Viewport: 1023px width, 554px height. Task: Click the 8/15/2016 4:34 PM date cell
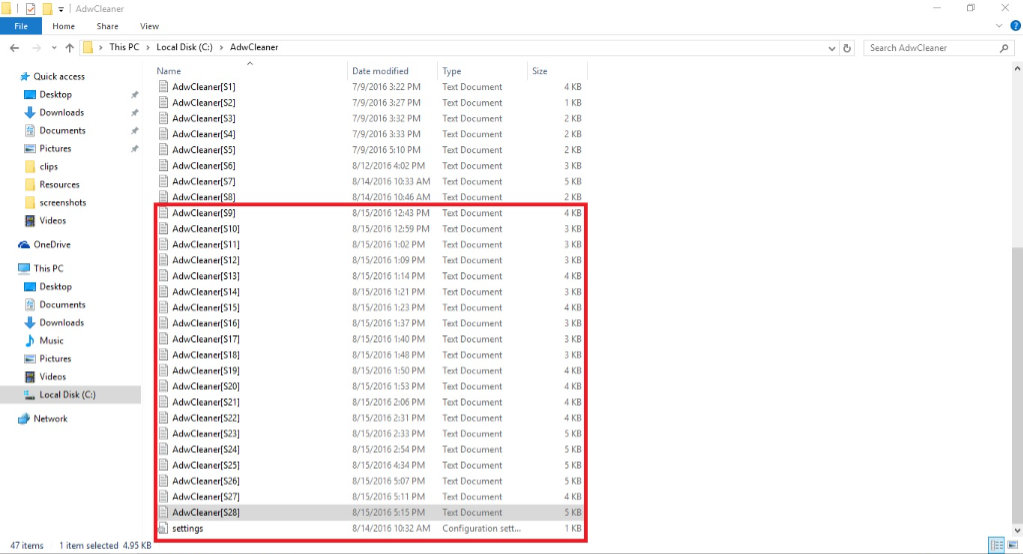(388, 465)
